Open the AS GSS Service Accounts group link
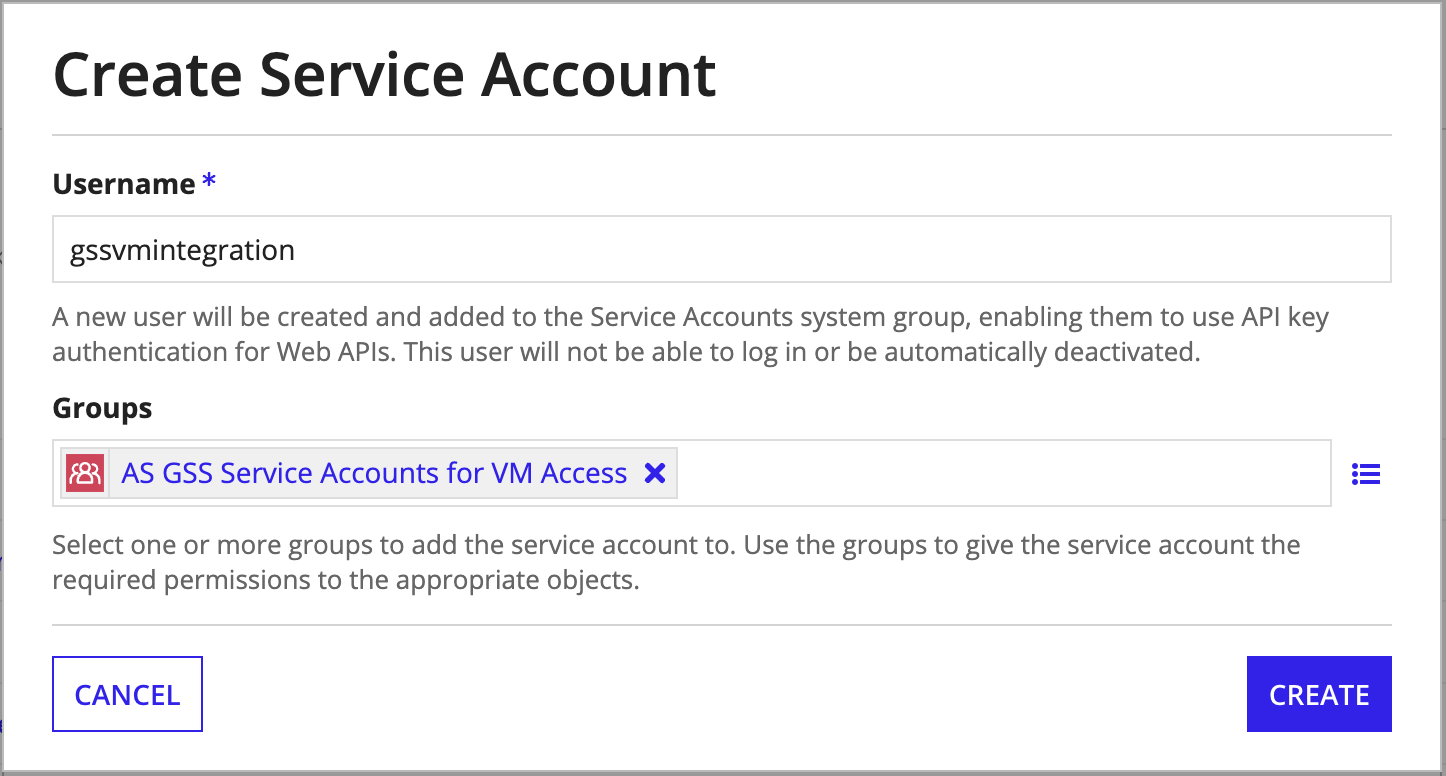The height and width of the screenshot is (776, 1446). click(374, 473)
